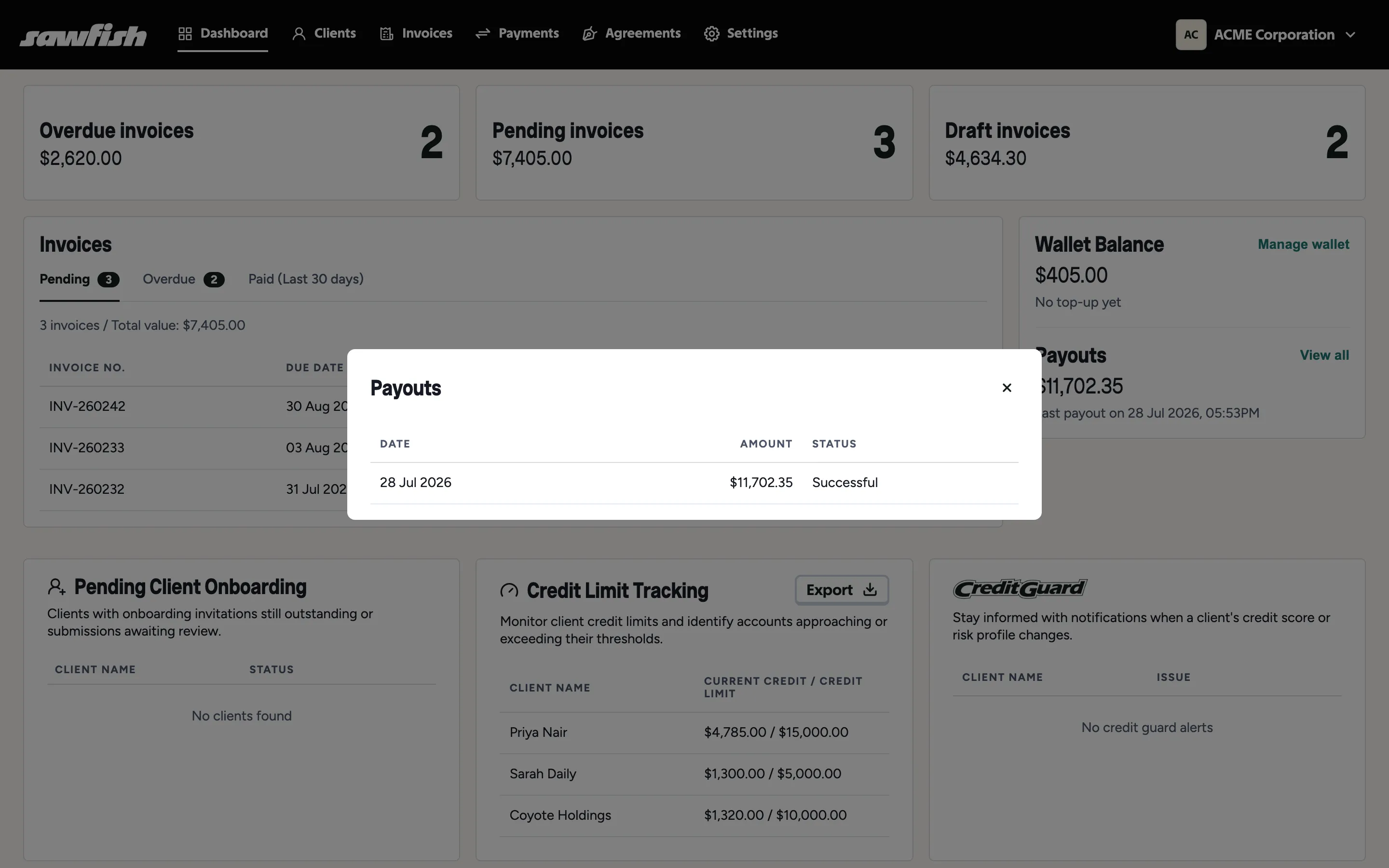The width and height of the screenshot is (1389, 868).
Task: Open Settings from the nav bar
Action: (741, 34)
